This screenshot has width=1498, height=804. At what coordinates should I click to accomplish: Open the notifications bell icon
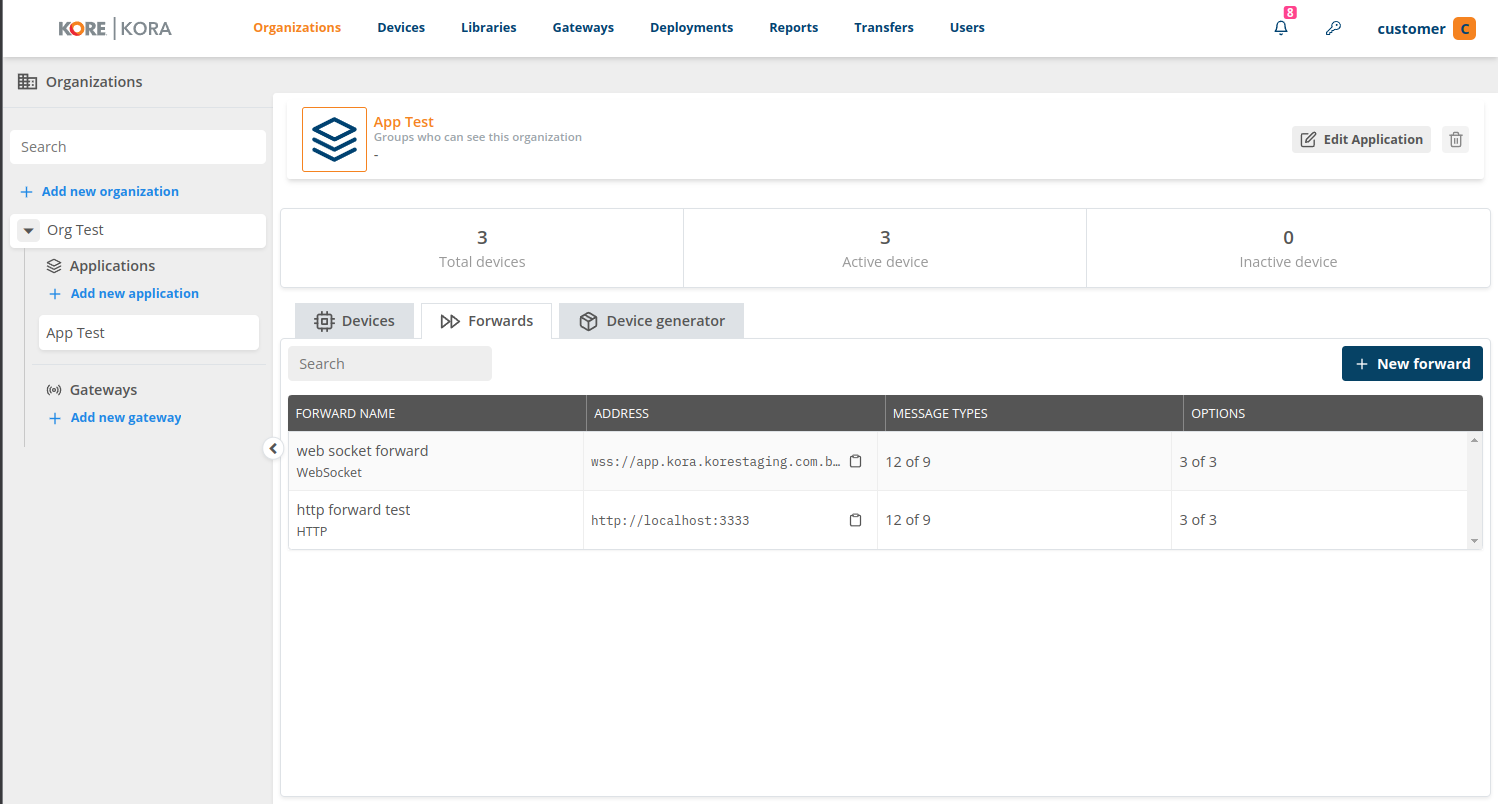click(1281, 28)
